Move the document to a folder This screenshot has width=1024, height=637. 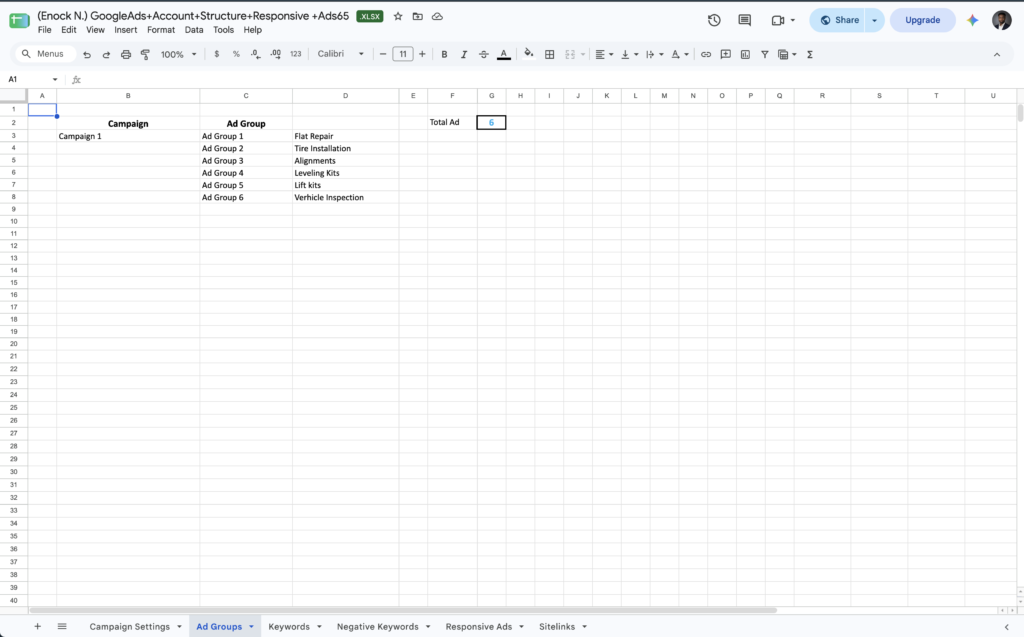click(x=417, y=16)
